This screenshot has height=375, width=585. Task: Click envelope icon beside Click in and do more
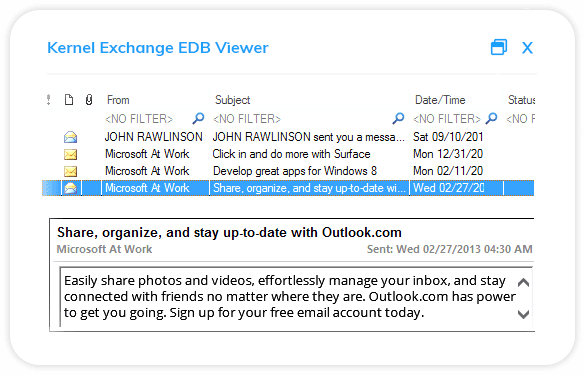[71, 154]
